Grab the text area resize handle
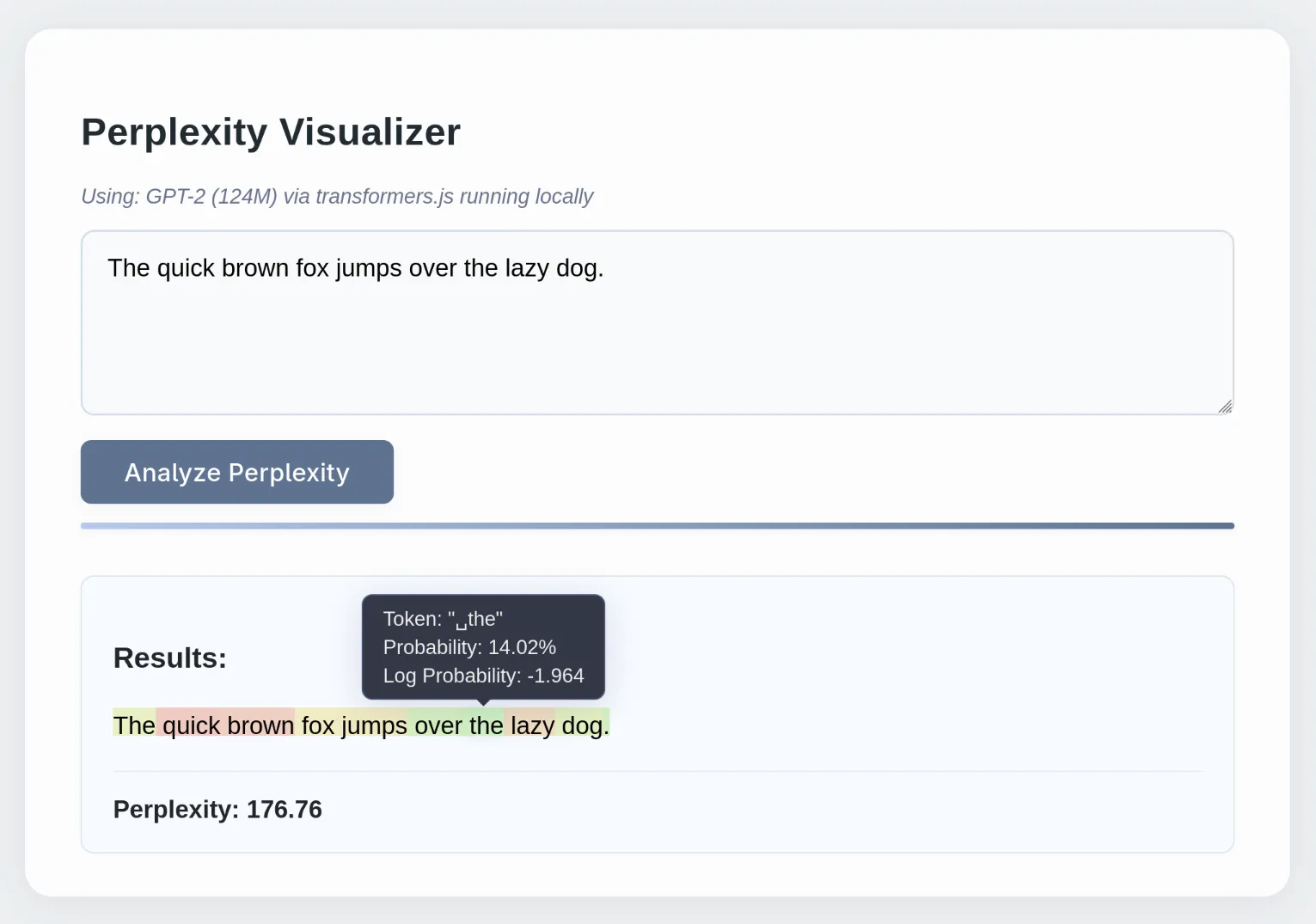Screen dimensions: 1316x924 coord(1225,407)
